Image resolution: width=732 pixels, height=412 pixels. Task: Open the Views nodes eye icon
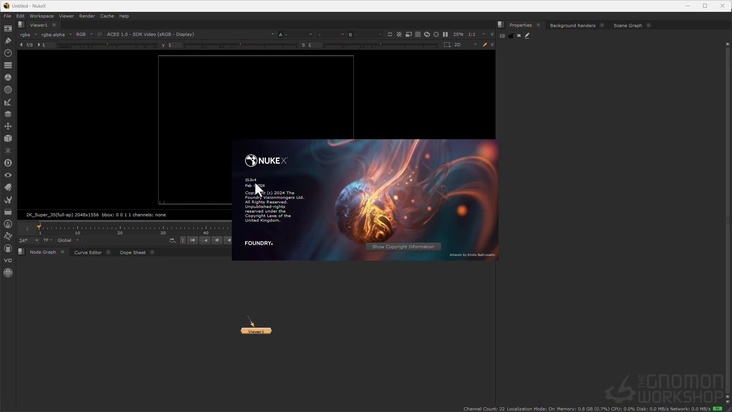8,175
